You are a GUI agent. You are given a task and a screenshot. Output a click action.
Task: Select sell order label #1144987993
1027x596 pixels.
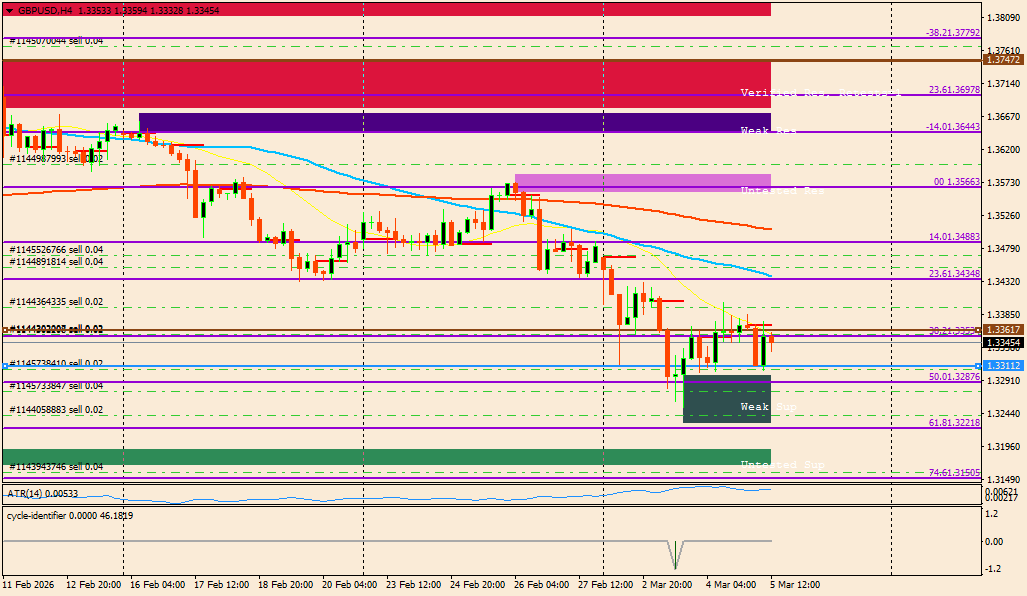tap(56, 158)
